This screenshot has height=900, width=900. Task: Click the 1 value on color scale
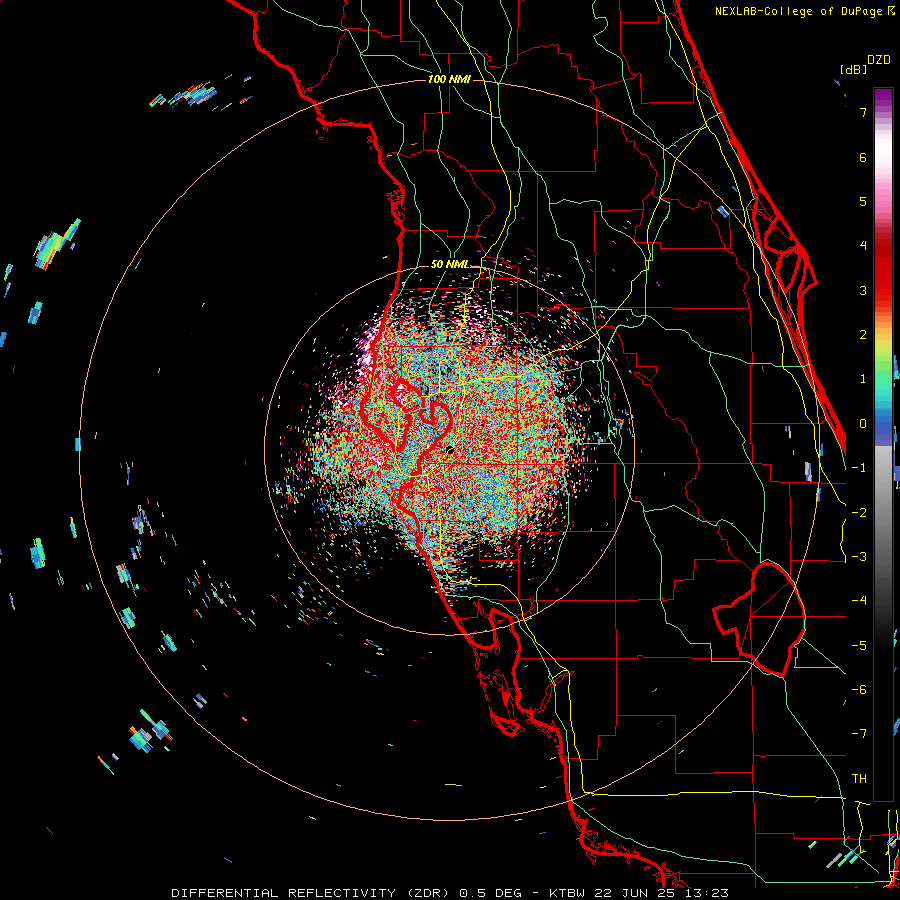pos(863,379)
